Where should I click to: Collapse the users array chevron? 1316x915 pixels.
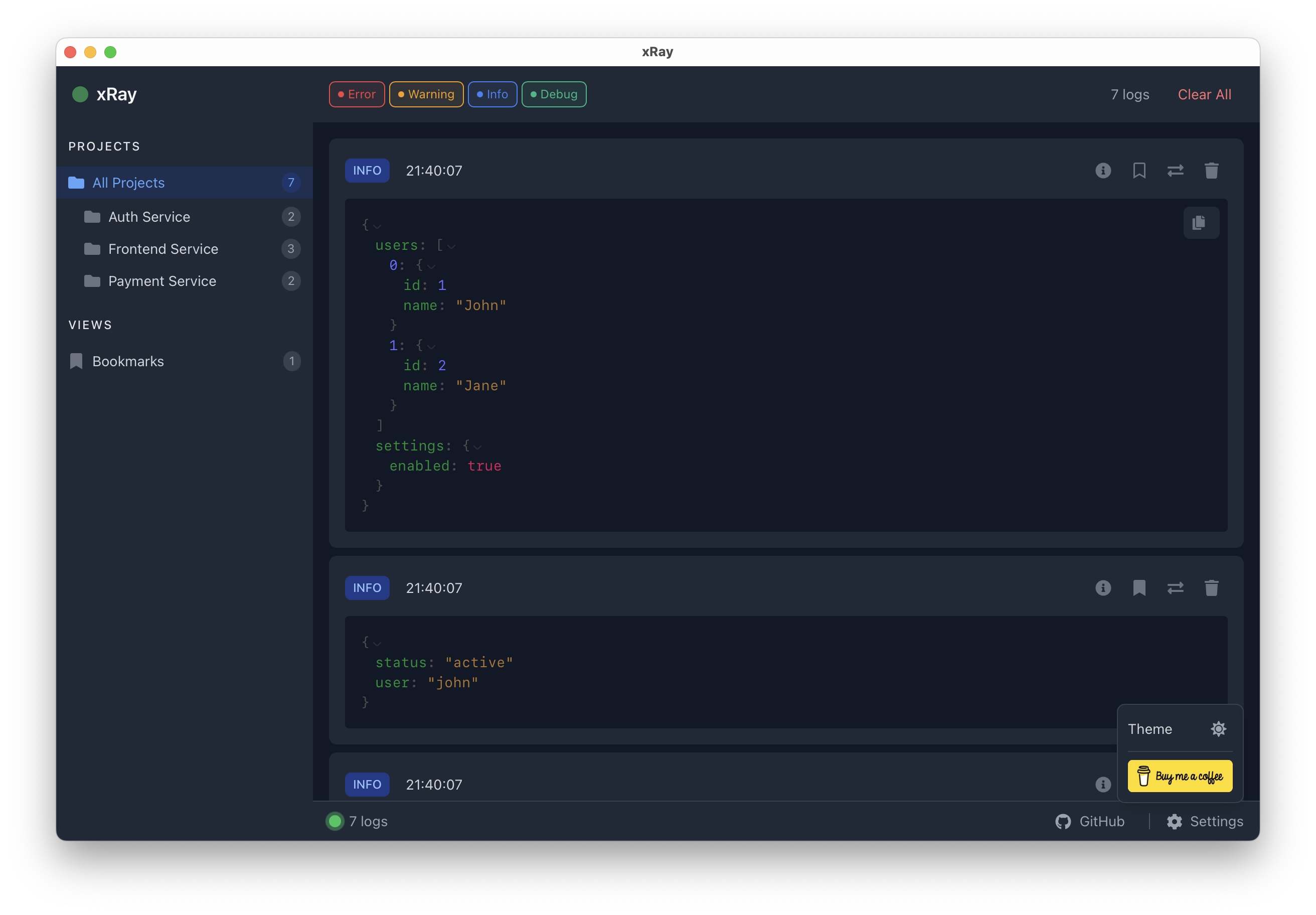pyautogui.click(x=452, y=246)
